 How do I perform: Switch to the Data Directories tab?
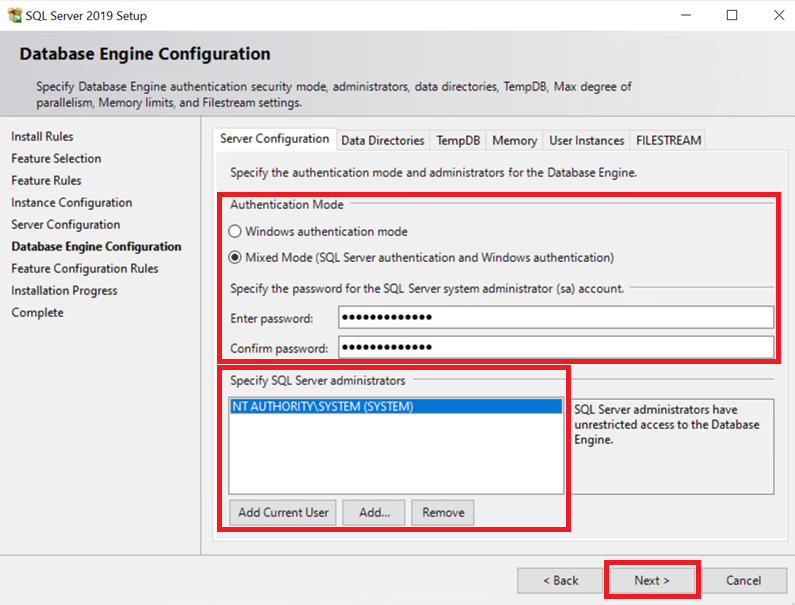pyautogui.click(x=383, y=141)
